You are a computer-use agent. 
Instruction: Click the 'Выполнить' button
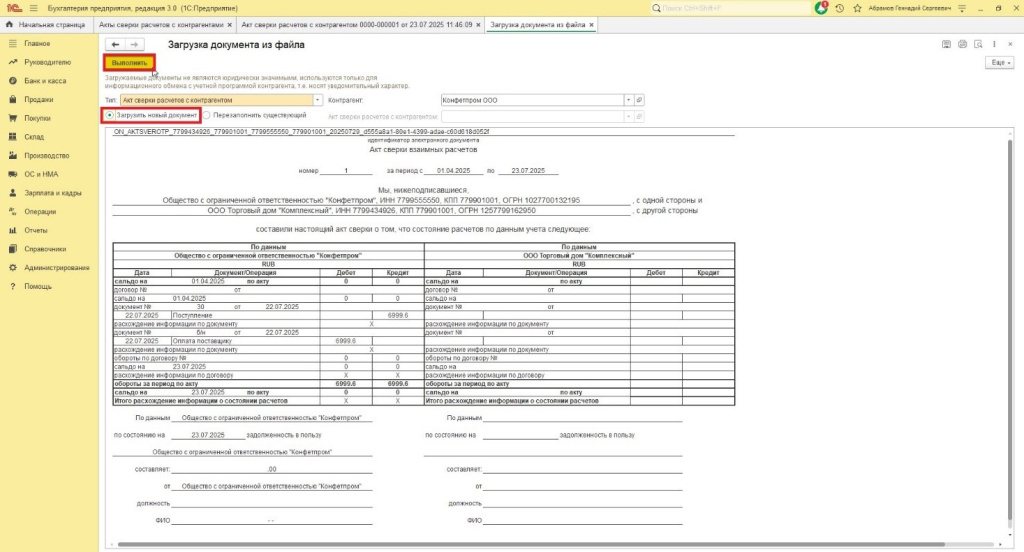[x=129, y=62]
